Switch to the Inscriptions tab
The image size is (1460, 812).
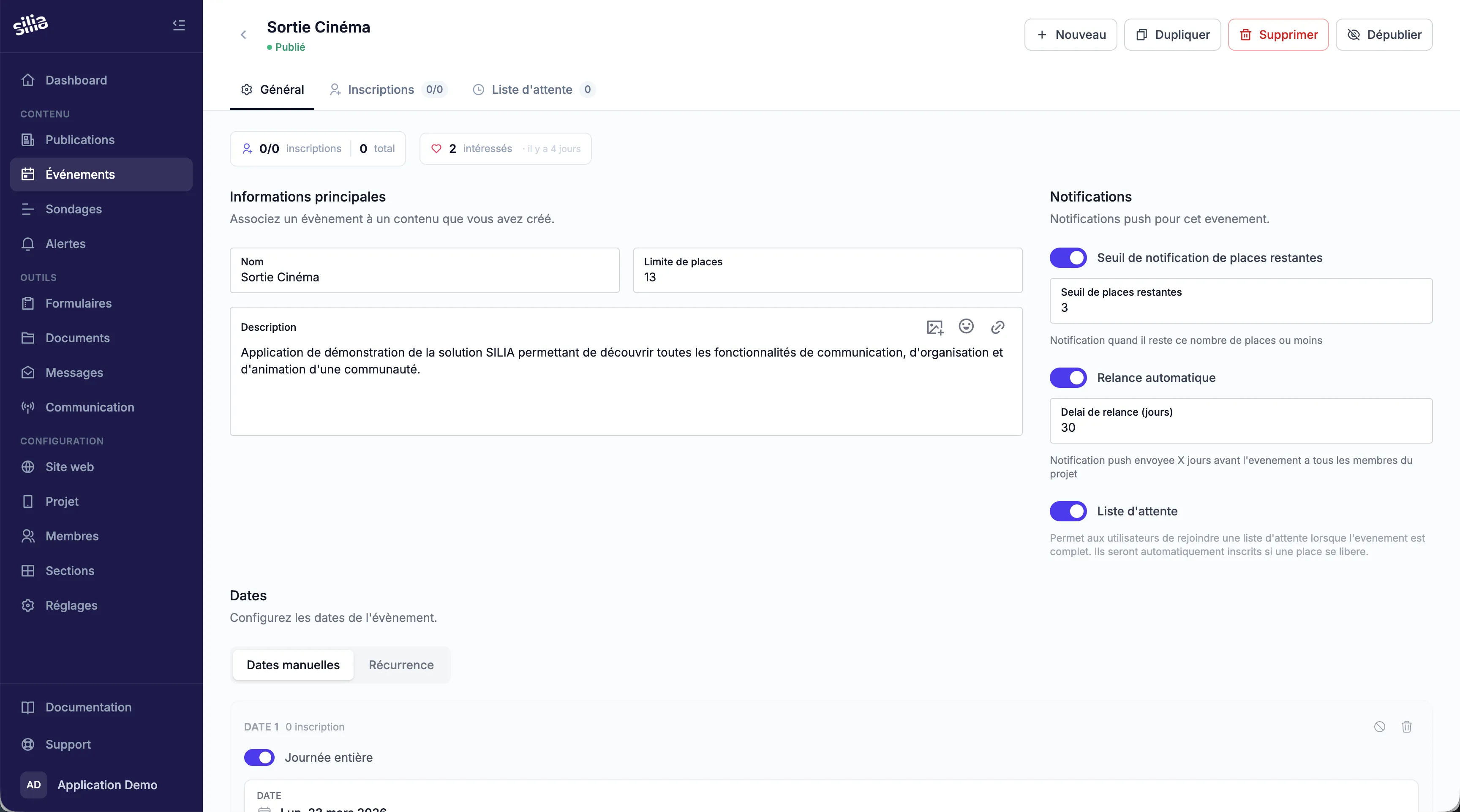coord(380,90)
